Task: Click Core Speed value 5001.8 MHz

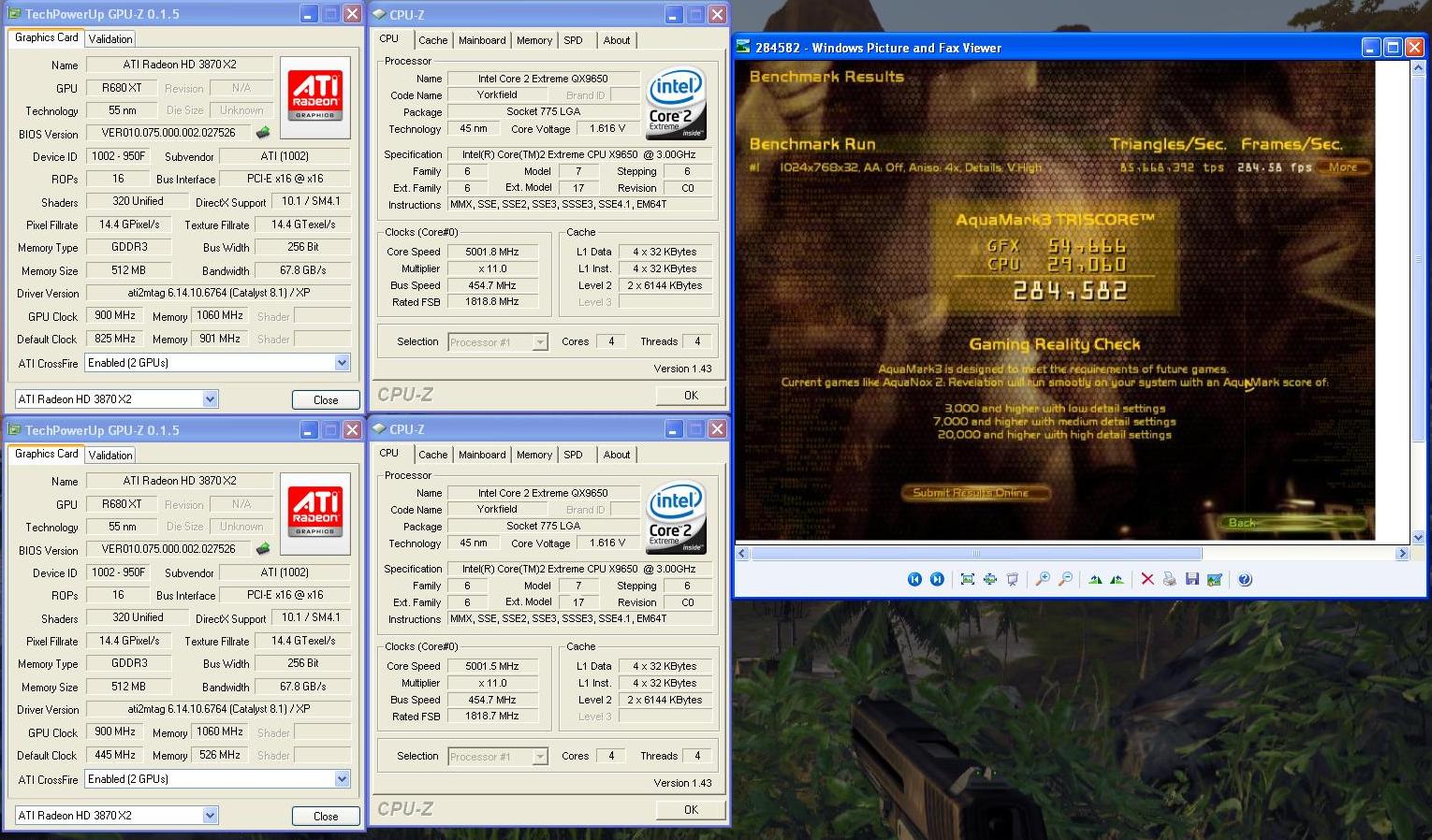Action: (492, 252)
